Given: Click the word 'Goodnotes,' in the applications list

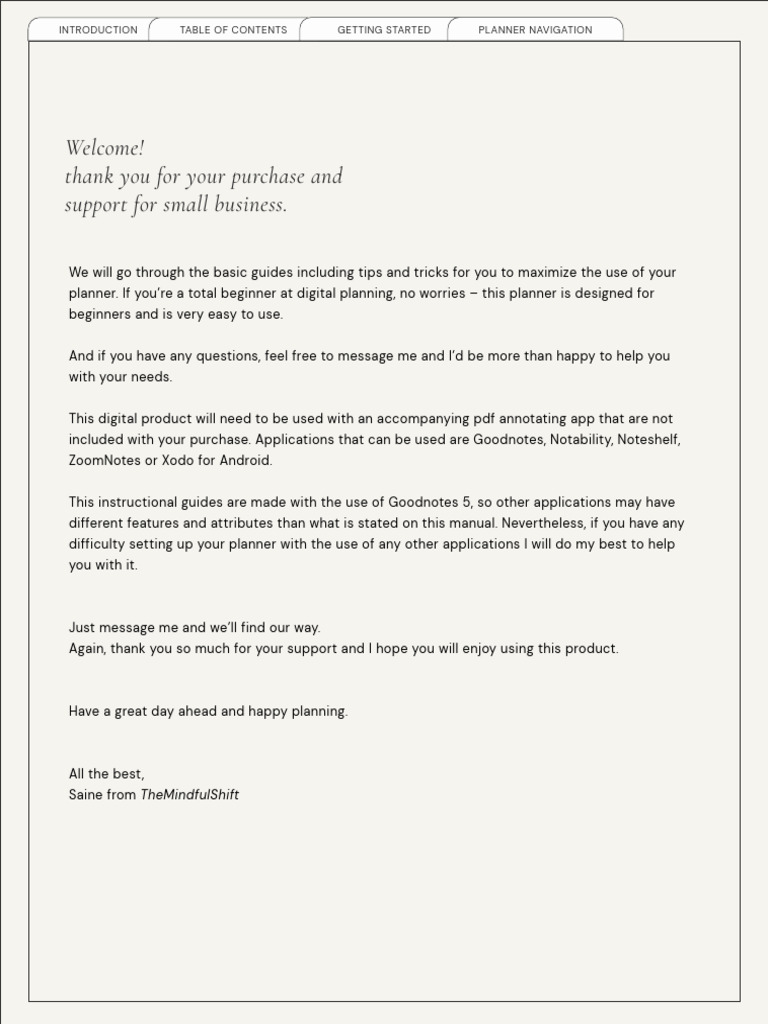Looking at the screenshot, I should [509, 440].
